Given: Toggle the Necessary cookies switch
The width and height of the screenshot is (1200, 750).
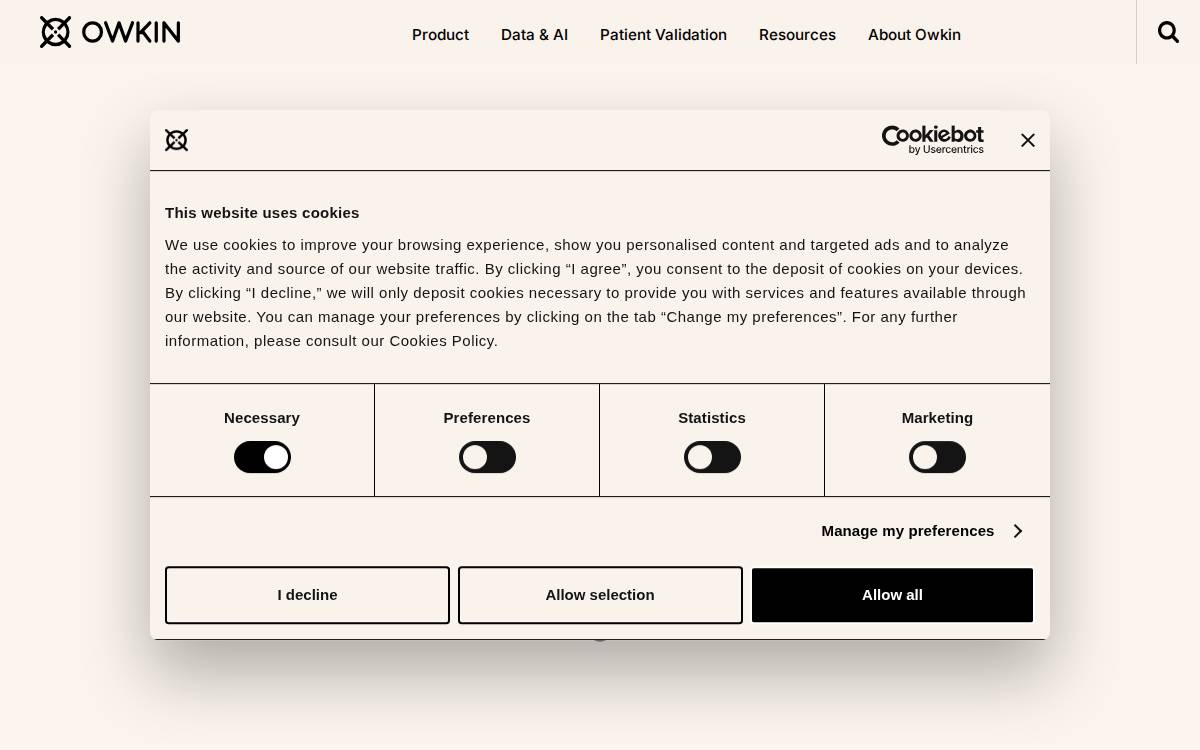Looking at the screenshot, I should click(262, 457).
